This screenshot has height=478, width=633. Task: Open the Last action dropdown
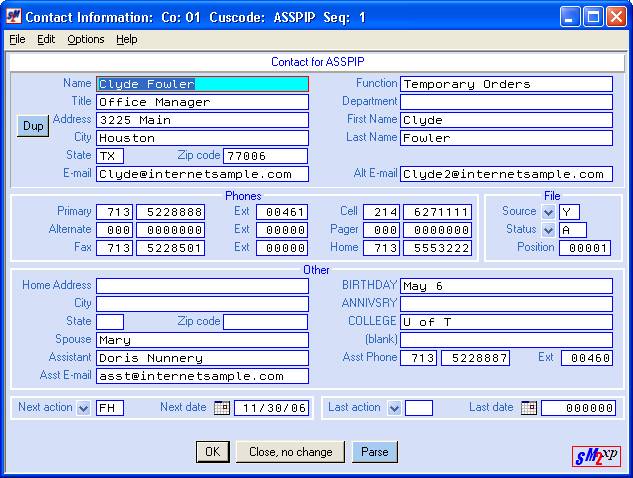click(394, 408)
